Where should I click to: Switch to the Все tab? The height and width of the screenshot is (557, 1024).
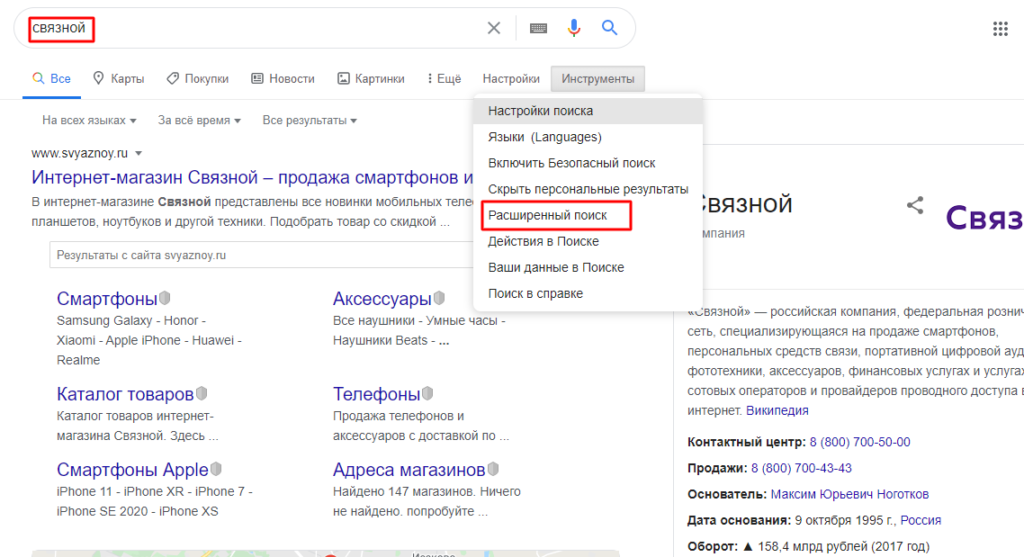tap(52, 79)
